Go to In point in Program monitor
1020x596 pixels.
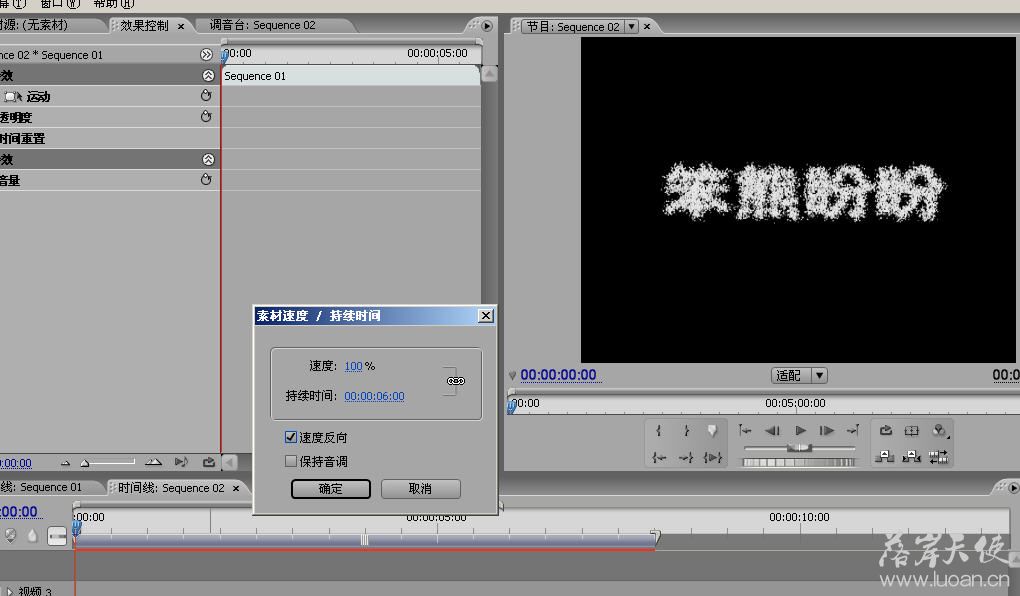click(658, 458)
